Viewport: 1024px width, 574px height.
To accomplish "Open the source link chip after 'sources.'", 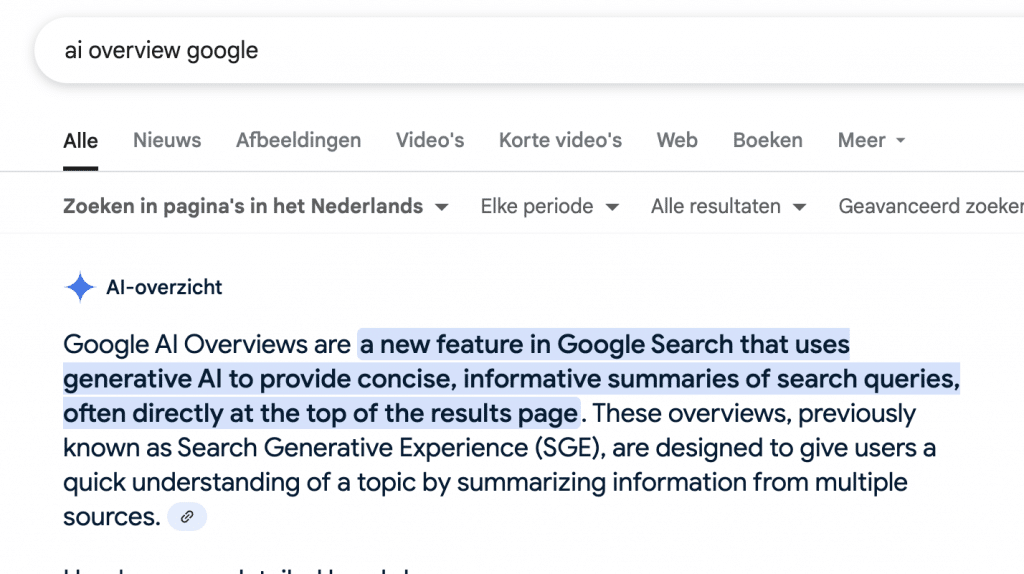I will point(187,517).
